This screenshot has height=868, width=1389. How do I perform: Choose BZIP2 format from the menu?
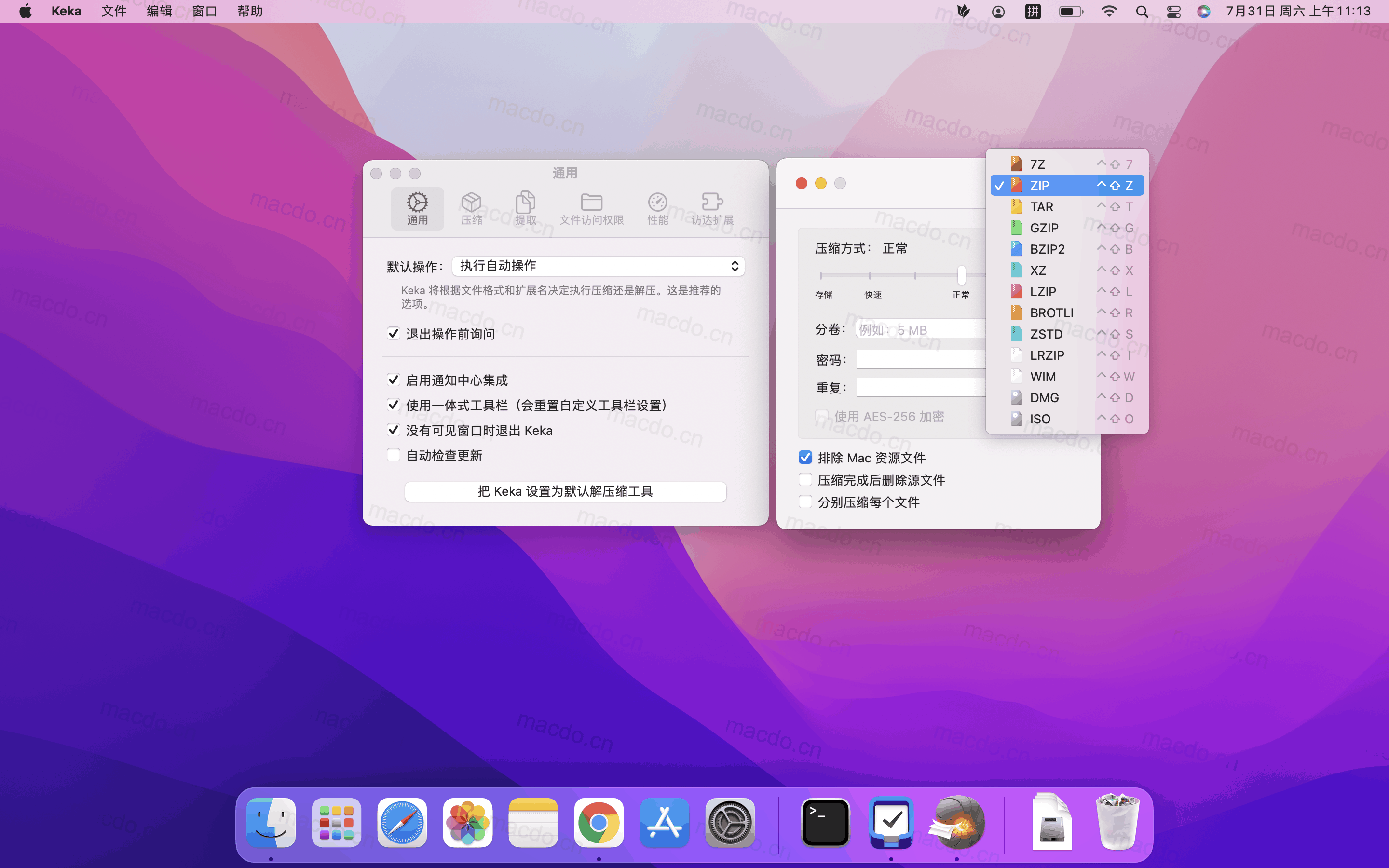click(1067, 249)
